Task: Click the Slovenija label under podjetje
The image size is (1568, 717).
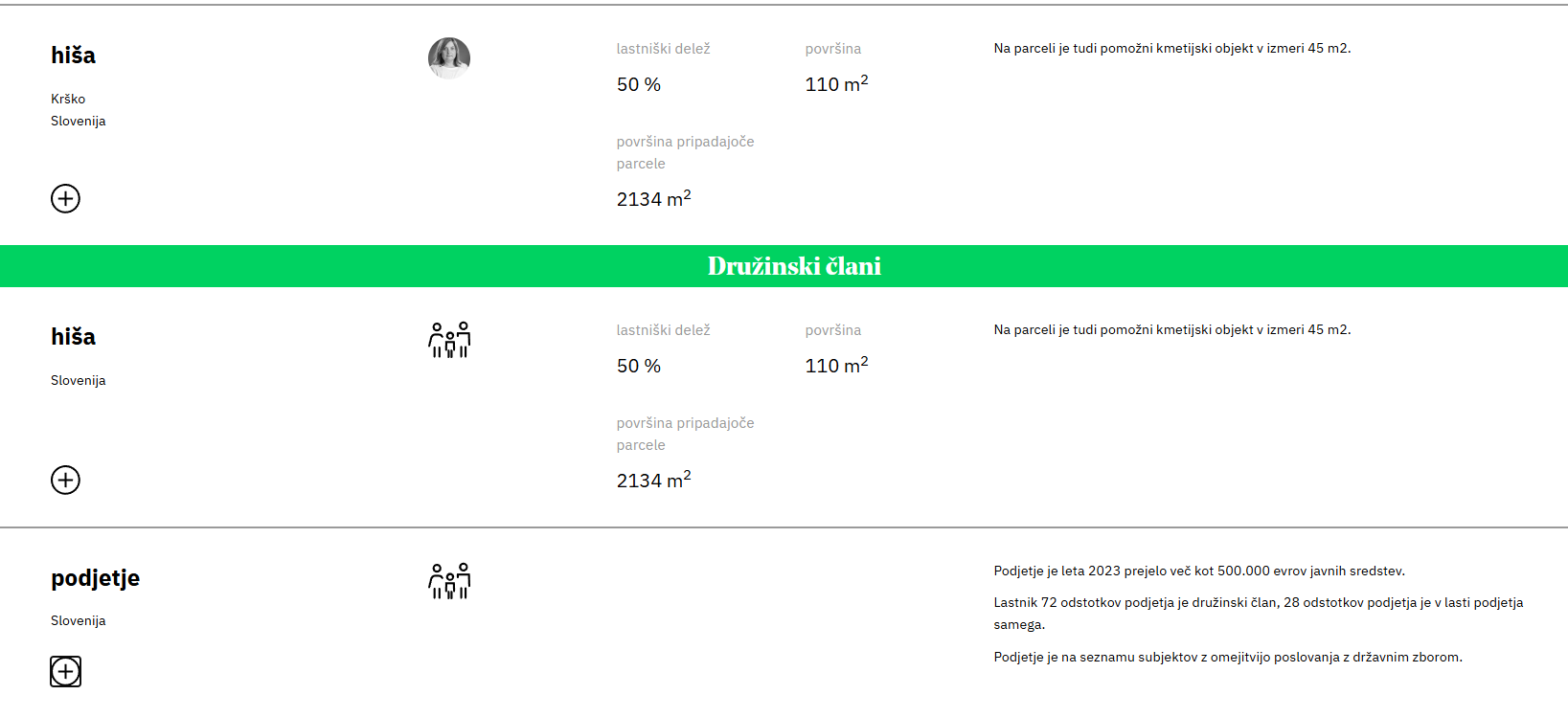Action: coord(79,620)
